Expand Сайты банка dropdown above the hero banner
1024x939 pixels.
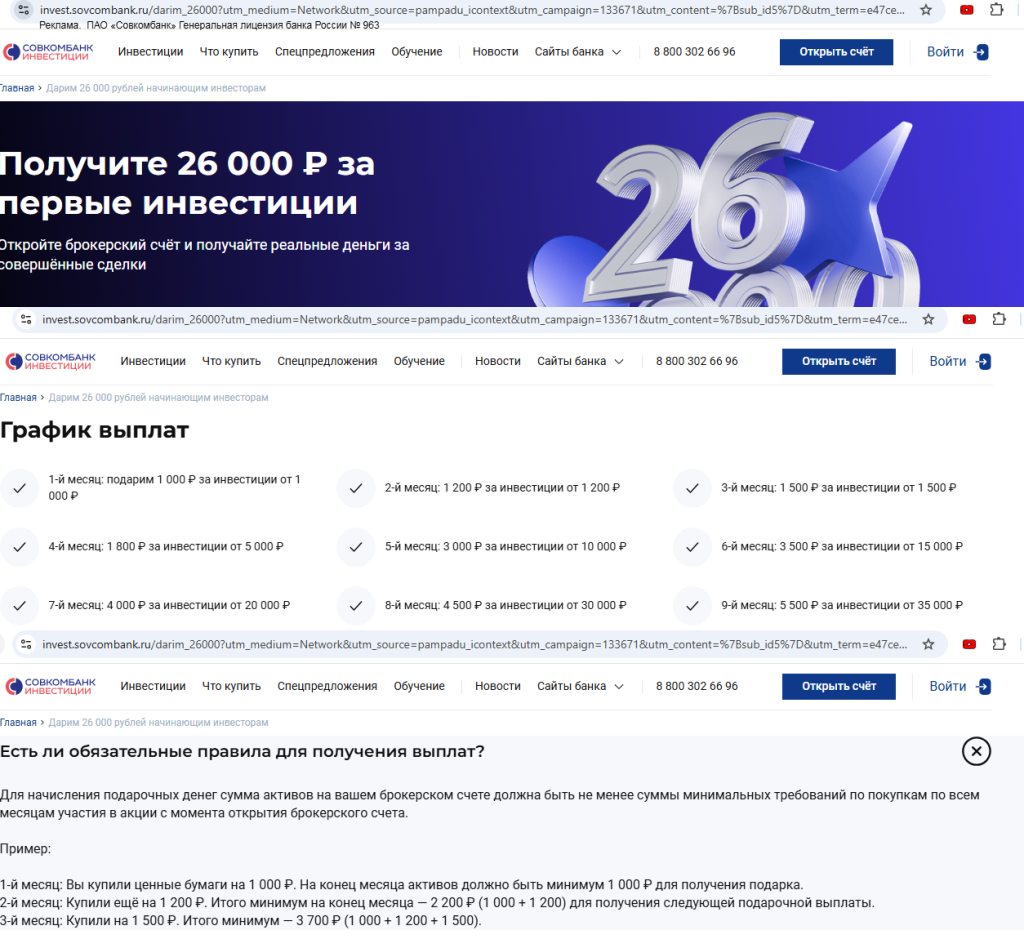[x=577, y=52]
